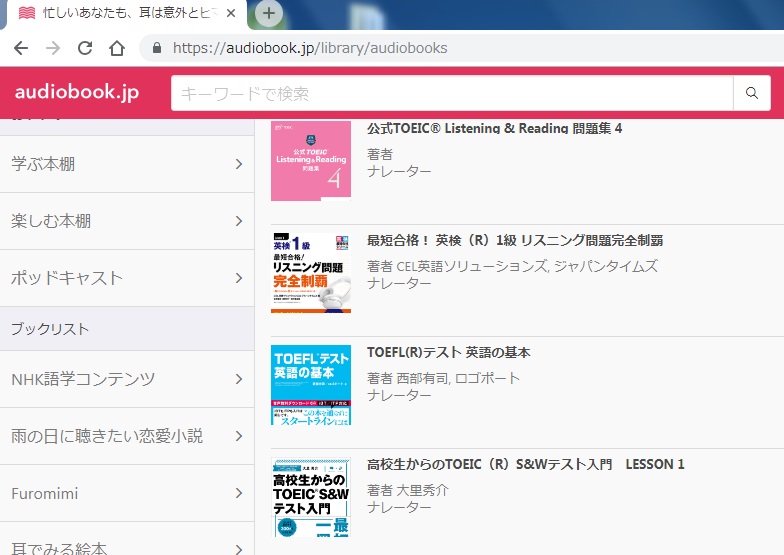The image size is (784, 555).
Task: Open NHK語学コンテンツ menu item
Action: (x=127, y=379)
